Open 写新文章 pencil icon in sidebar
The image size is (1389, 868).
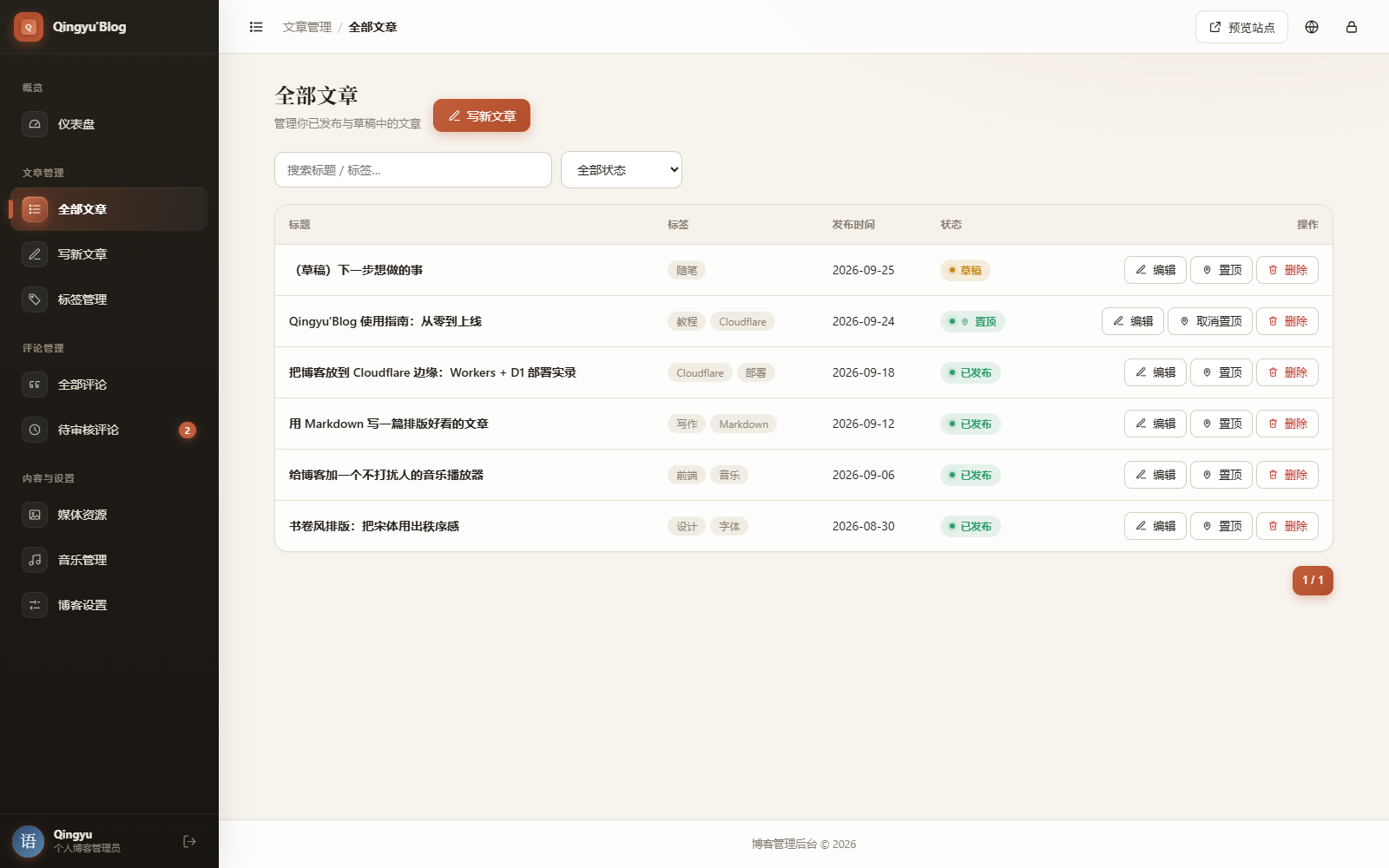click(35, 254)
